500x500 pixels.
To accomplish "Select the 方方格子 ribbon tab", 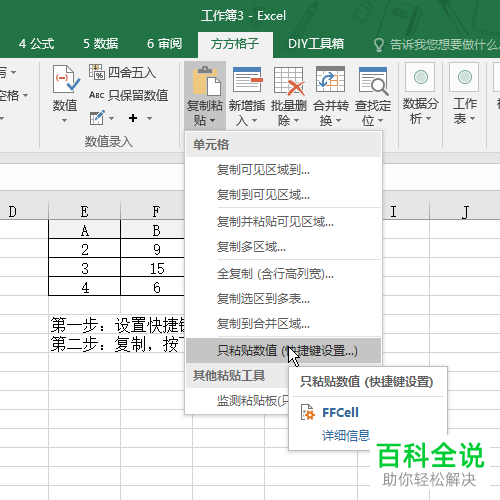I will (235, 44).
